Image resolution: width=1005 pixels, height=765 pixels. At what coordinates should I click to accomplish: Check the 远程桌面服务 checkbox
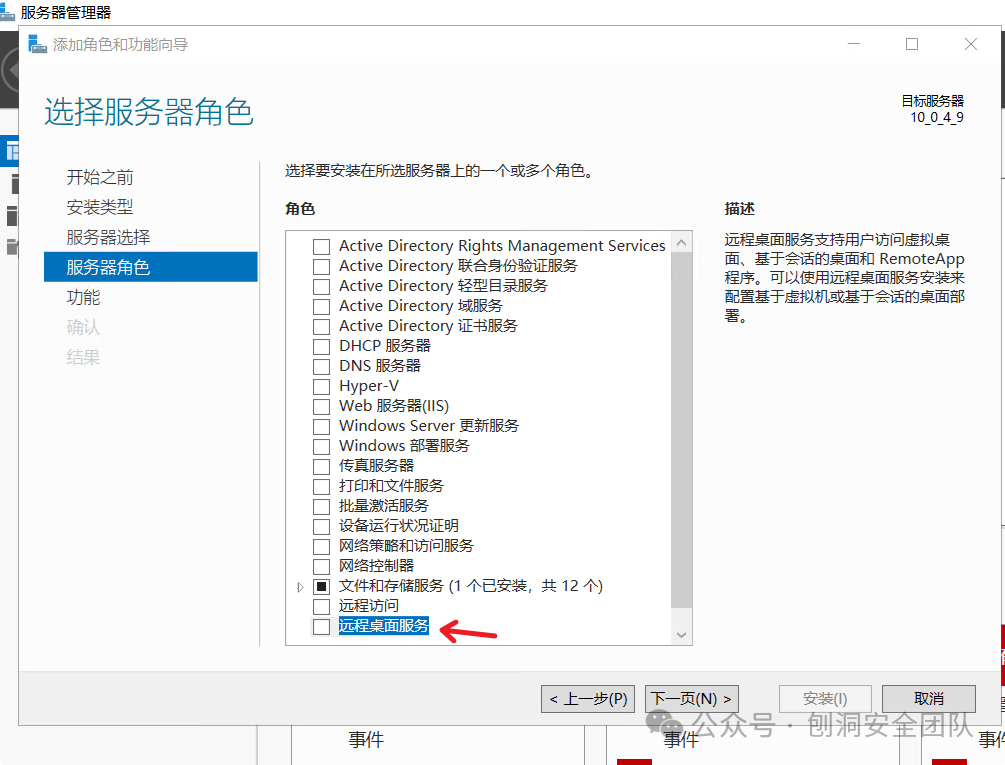tap(321, 626)
